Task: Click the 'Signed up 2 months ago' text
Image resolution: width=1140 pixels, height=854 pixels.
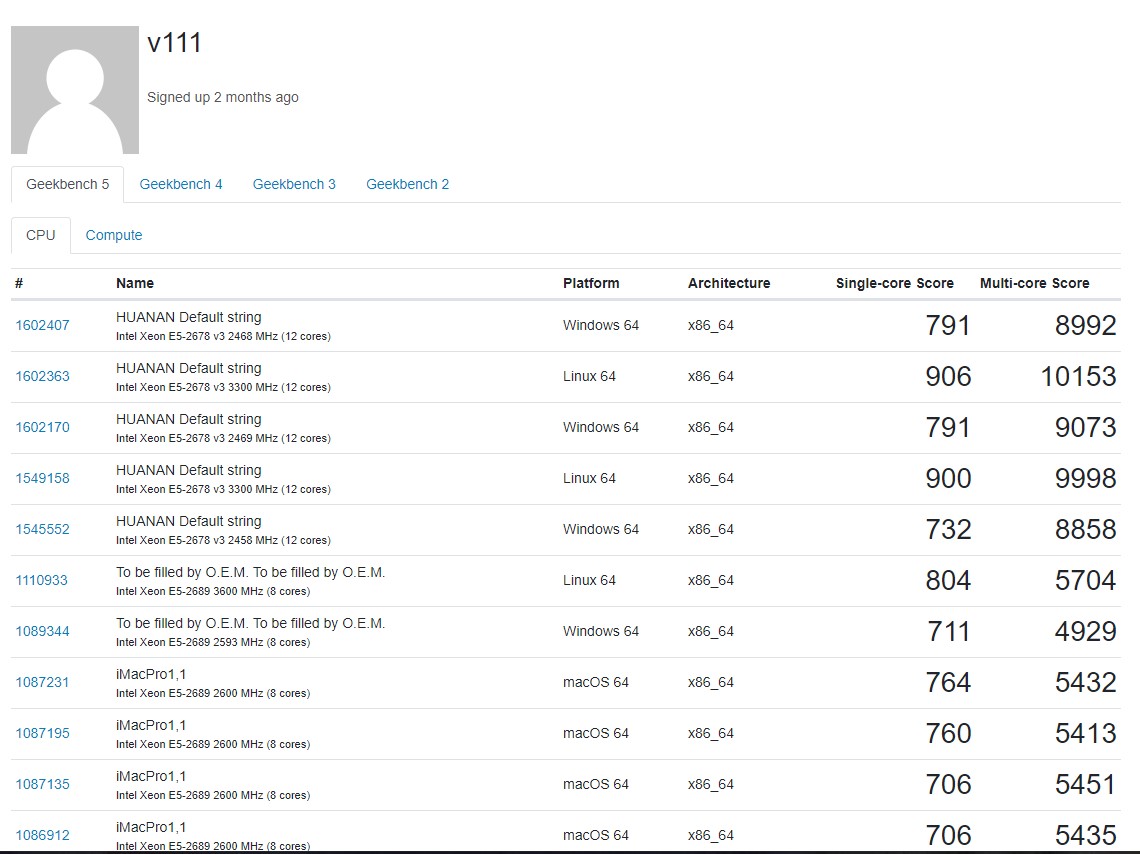Action: [222, 97]
